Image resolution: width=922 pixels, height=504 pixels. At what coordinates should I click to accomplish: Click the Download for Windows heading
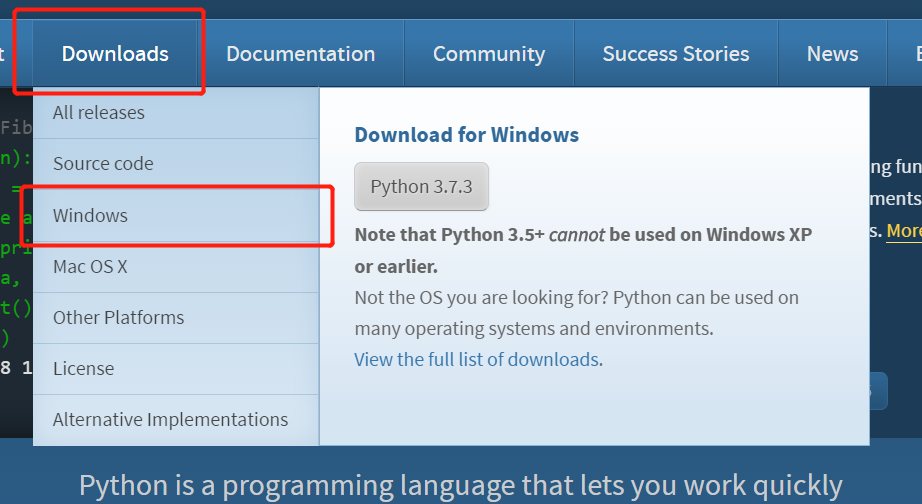tap(466, 135)
